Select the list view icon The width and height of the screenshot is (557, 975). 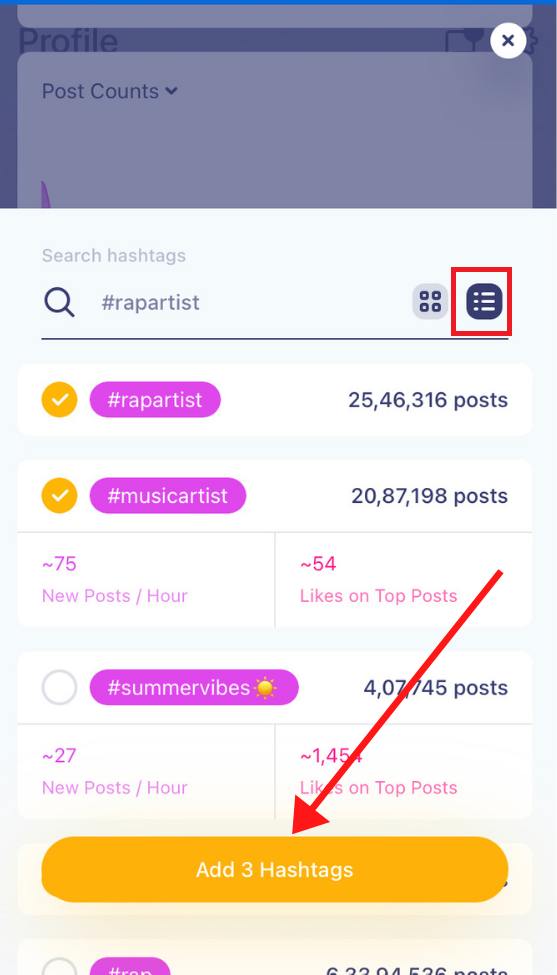tap(484, 302)
